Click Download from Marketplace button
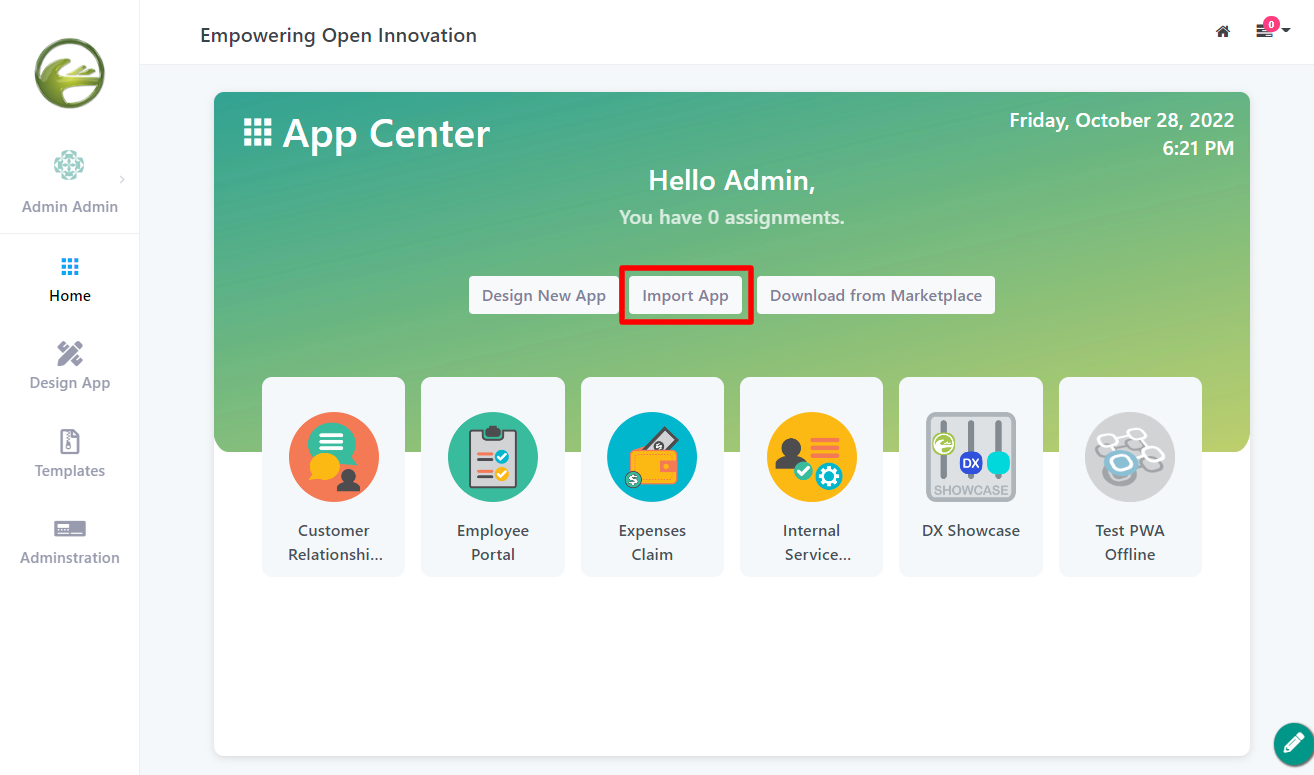The height and width of the screenshot is (775, 1314). coord(875,295)
